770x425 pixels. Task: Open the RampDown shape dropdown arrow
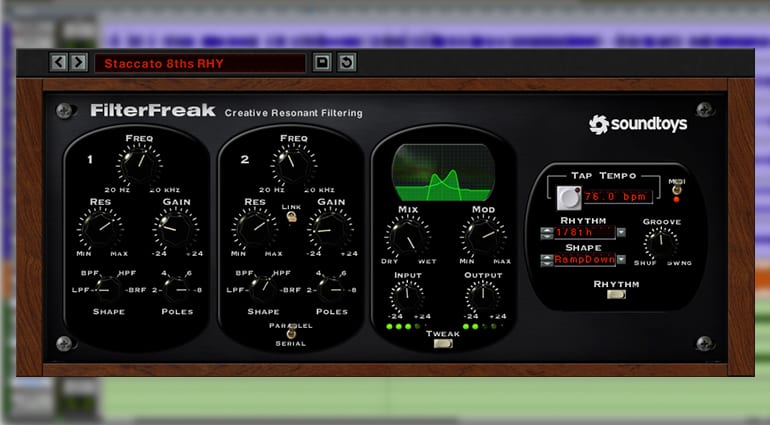pyautogui.click(x=621, y=259)
